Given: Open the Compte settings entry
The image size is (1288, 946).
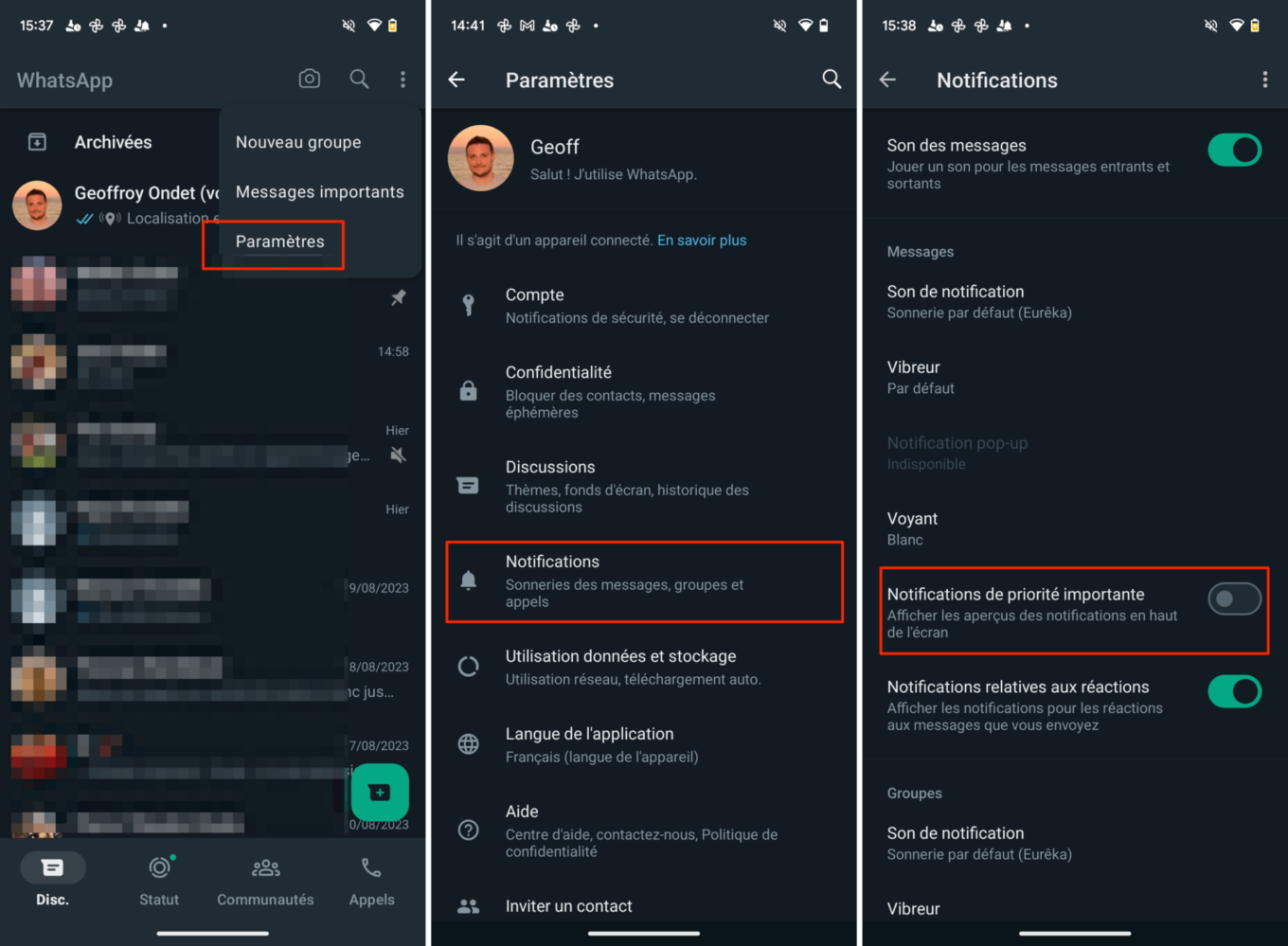Looking at the screenshot, I should (644, 305).
